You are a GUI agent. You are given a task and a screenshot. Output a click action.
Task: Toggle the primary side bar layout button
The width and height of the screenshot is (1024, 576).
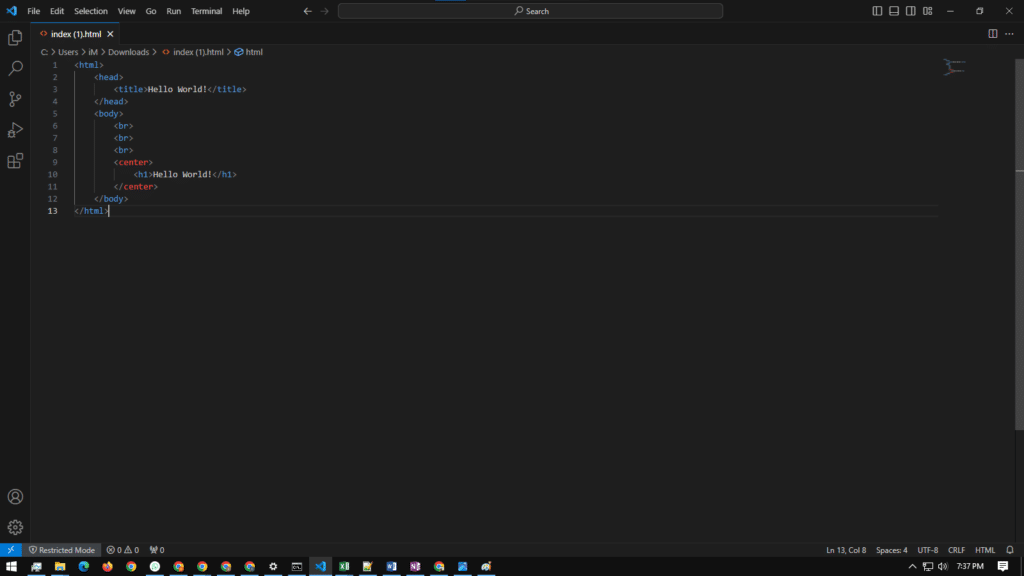877,11
